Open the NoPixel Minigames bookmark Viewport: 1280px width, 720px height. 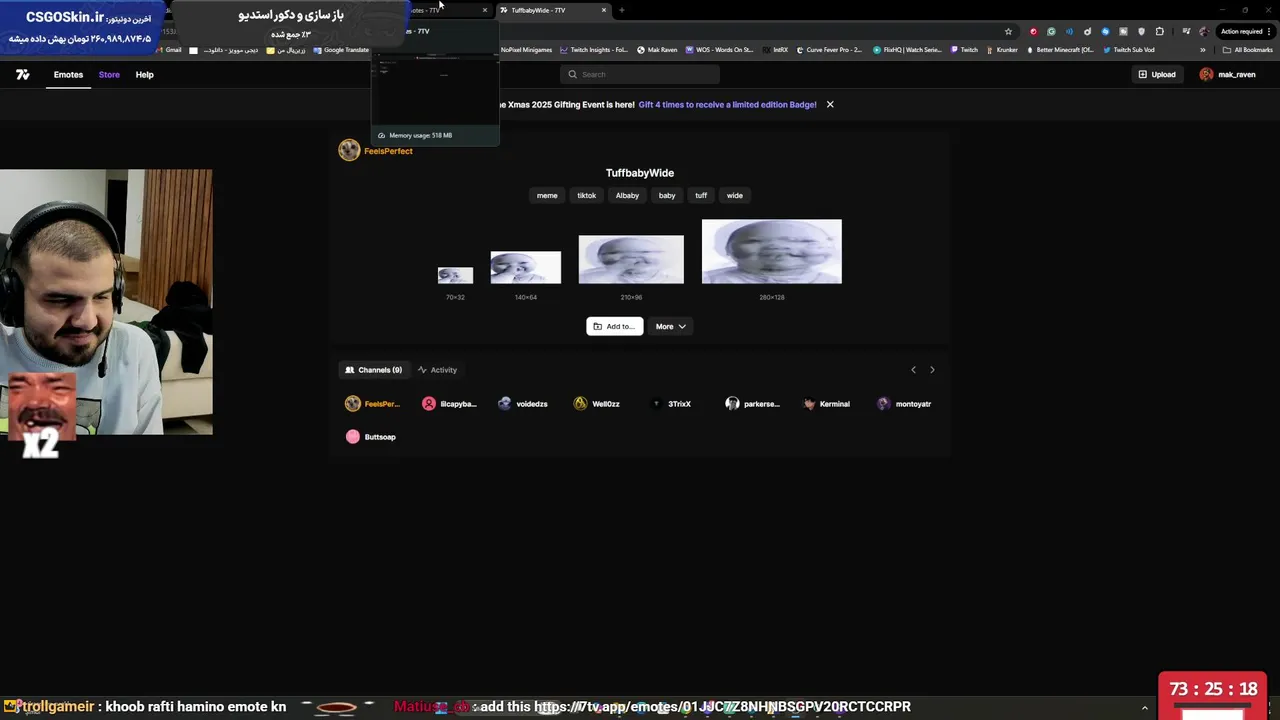tap(526, 50)
